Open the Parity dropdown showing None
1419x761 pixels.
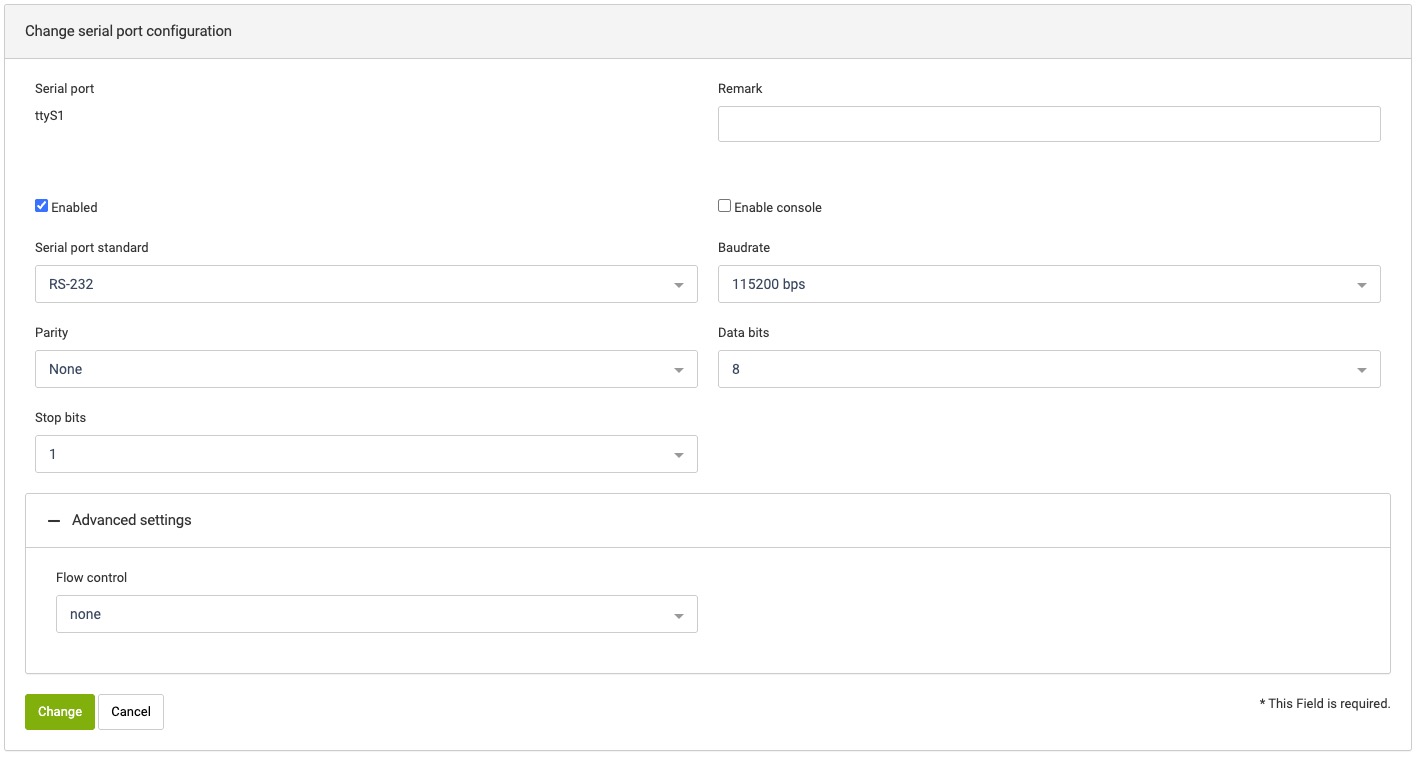(x=365, y=369)
